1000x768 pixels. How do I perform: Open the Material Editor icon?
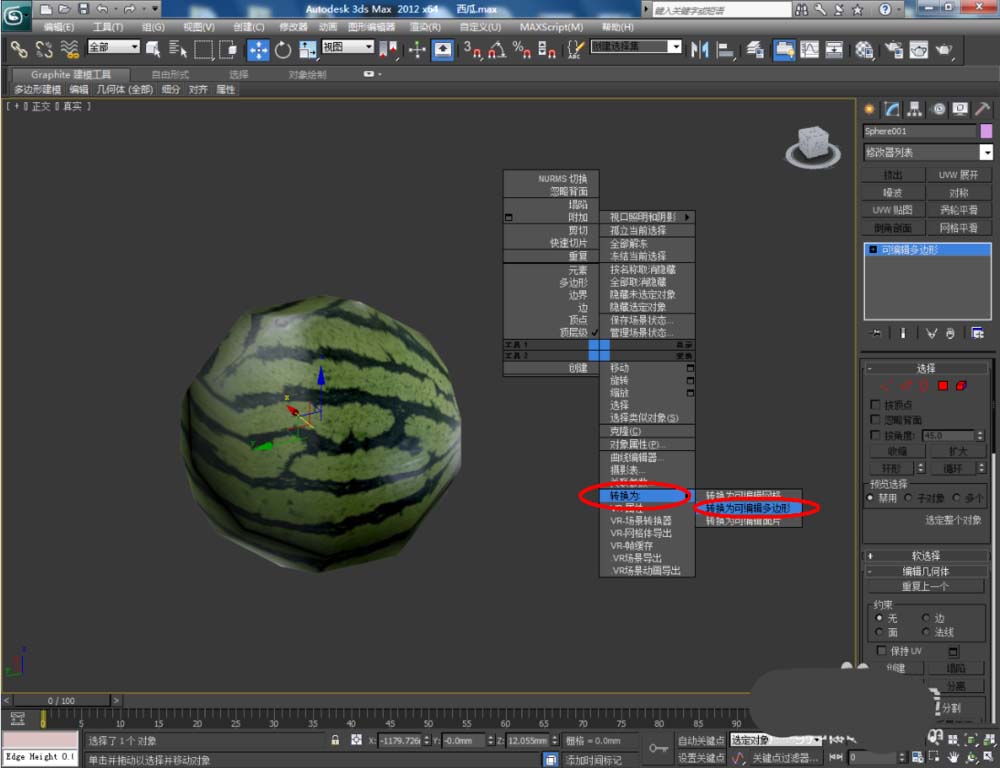[865, 50]
